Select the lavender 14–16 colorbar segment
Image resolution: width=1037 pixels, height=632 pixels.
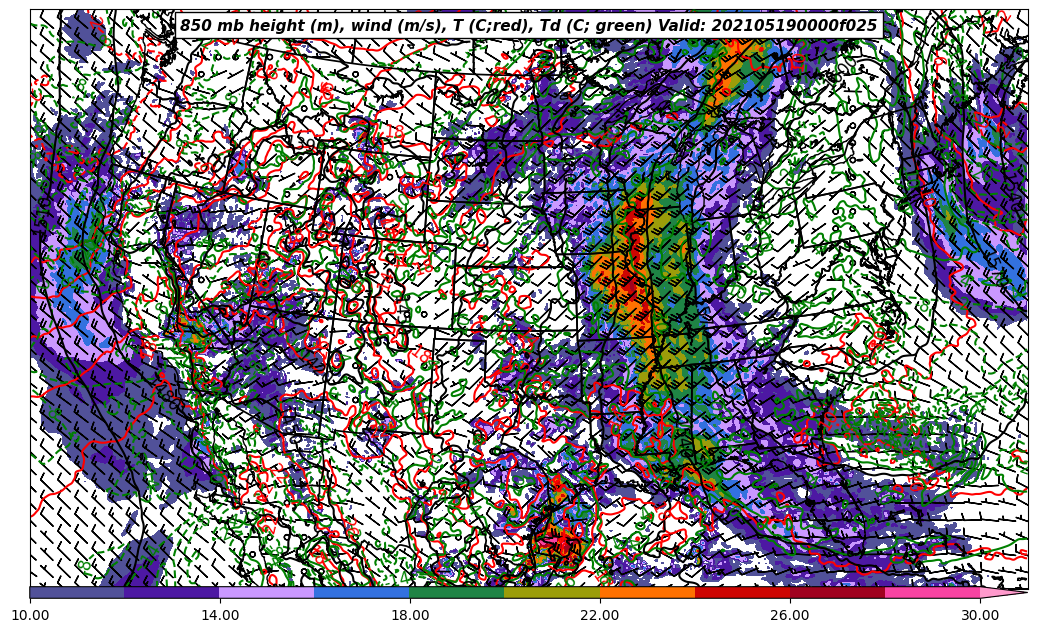tap(267, 592)
